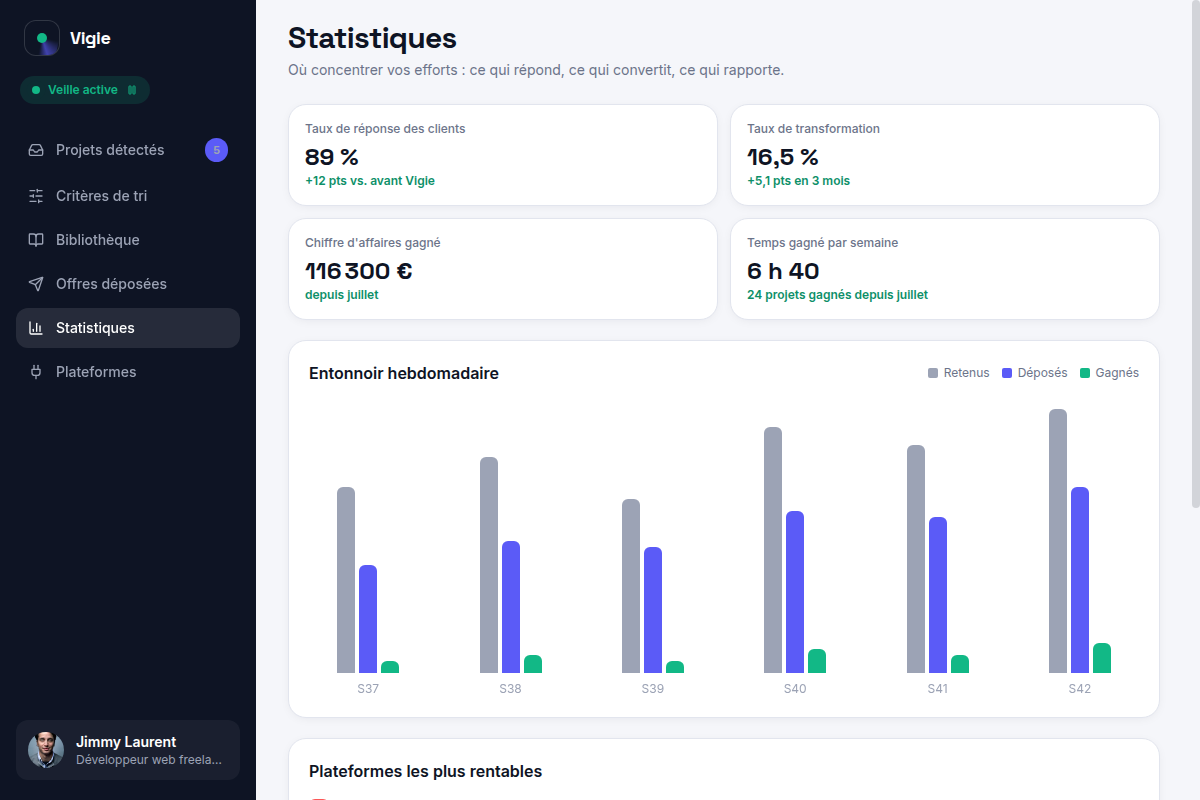Viewport: 1200px width, 800px height.
Task: Pause monitoring via Veille active pause icon
Action: pyautogui.click(x=132, y=90)
